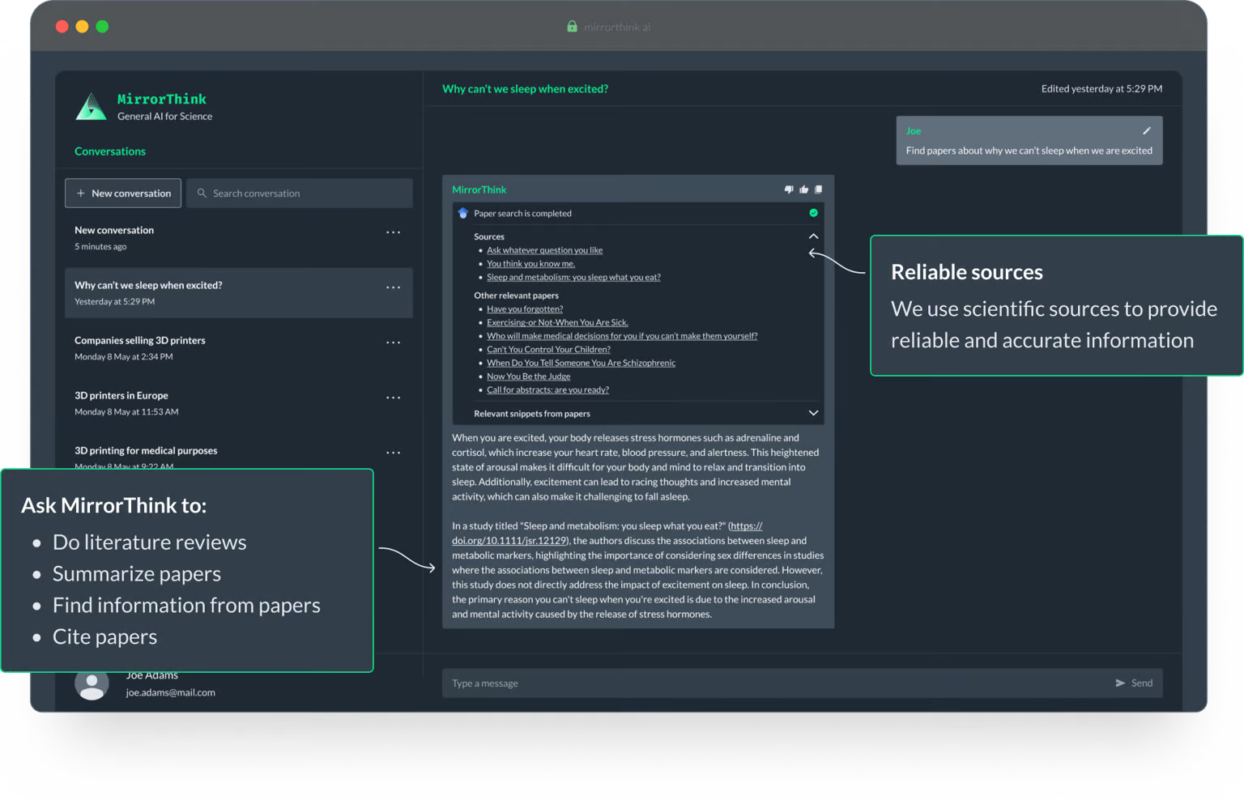
Task: Open source 'Sleep and metabolism: you sleep what you eat?'
Action: click(x=574, y=277)
